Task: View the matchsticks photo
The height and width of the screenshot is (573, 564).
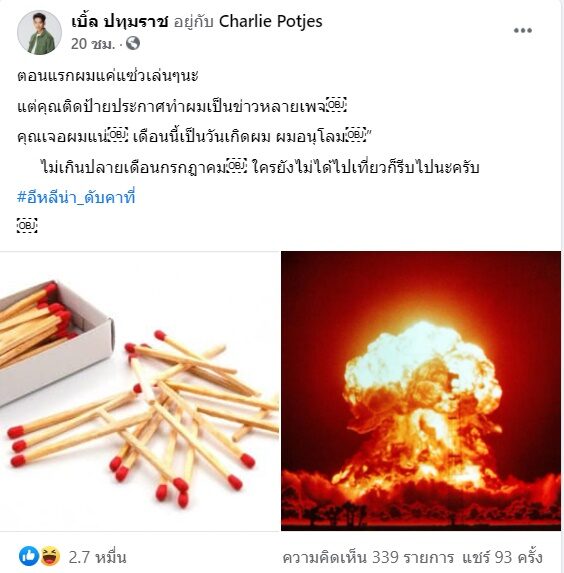Action: [x=139, y=391]
